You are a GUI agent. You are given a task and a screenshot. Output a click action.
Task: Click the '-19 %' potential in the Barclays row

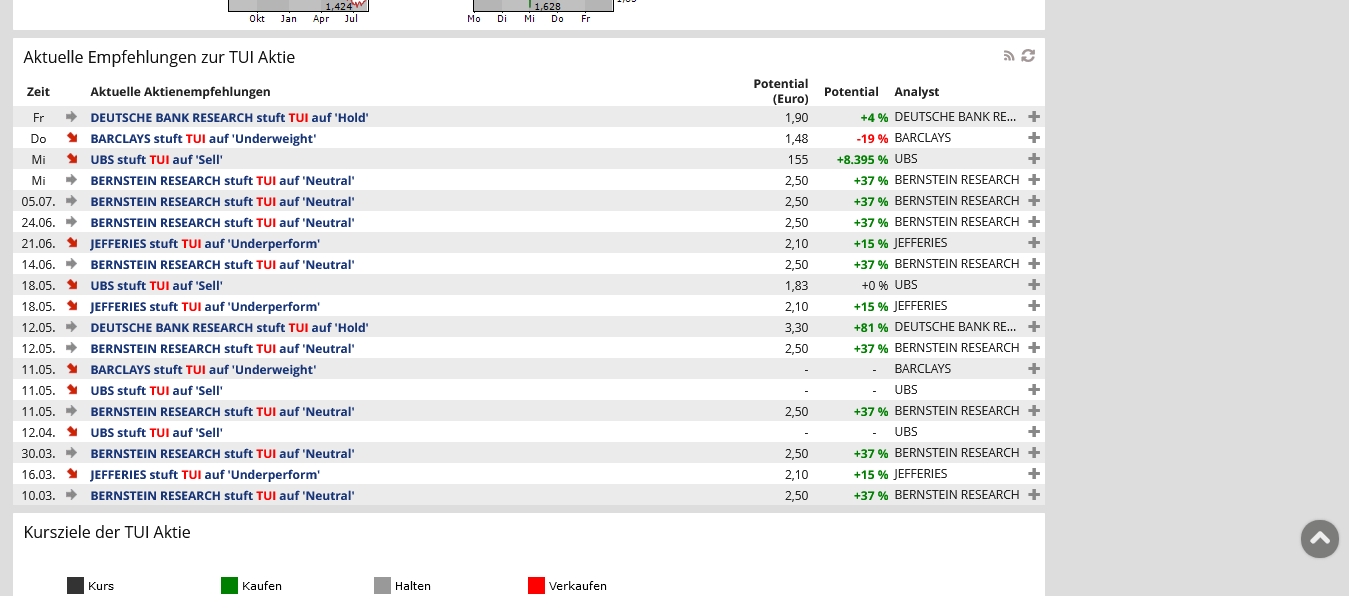point(872,139)
